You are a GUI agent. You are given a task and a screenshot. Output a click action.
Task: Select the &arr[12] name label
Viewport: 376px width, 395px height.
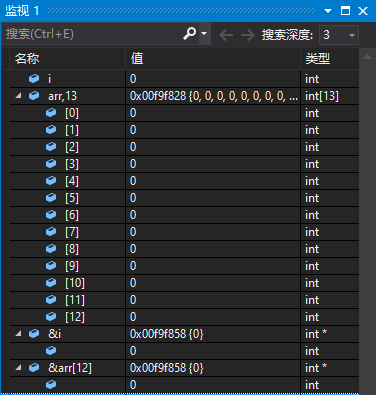[70, 368]
